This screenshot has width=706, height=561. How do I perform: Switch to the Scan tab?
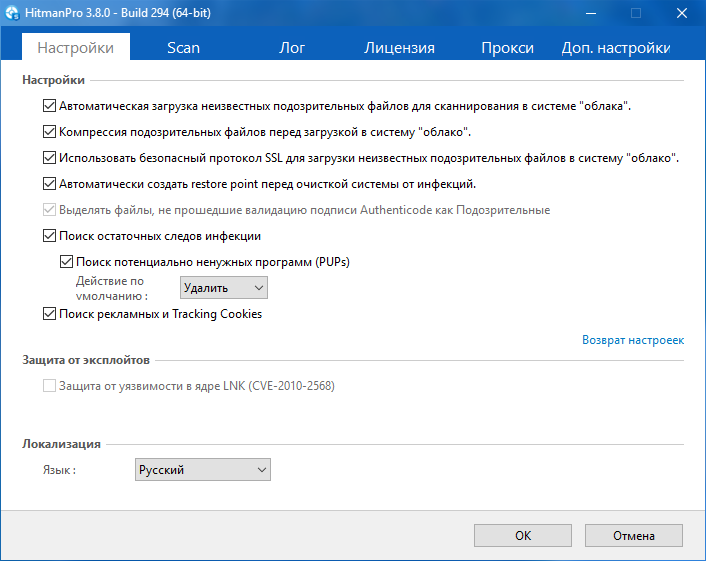[x=183, y=48]
